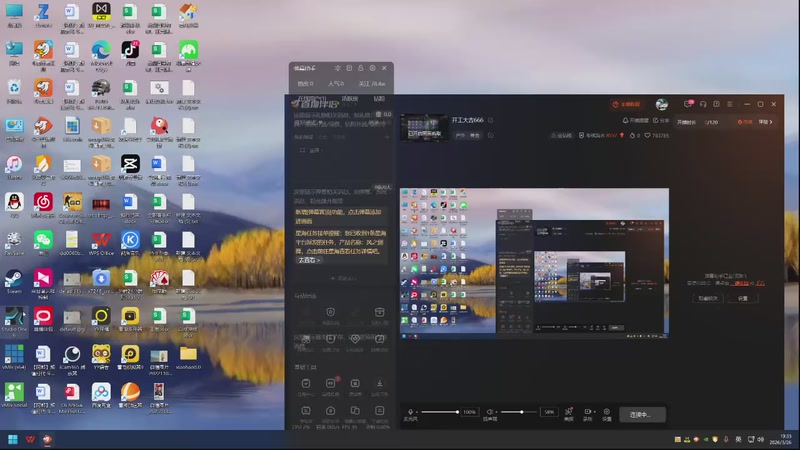
Task: Expand the dropdown arrow above the checkbox
Action: click(x=387, y=137)
